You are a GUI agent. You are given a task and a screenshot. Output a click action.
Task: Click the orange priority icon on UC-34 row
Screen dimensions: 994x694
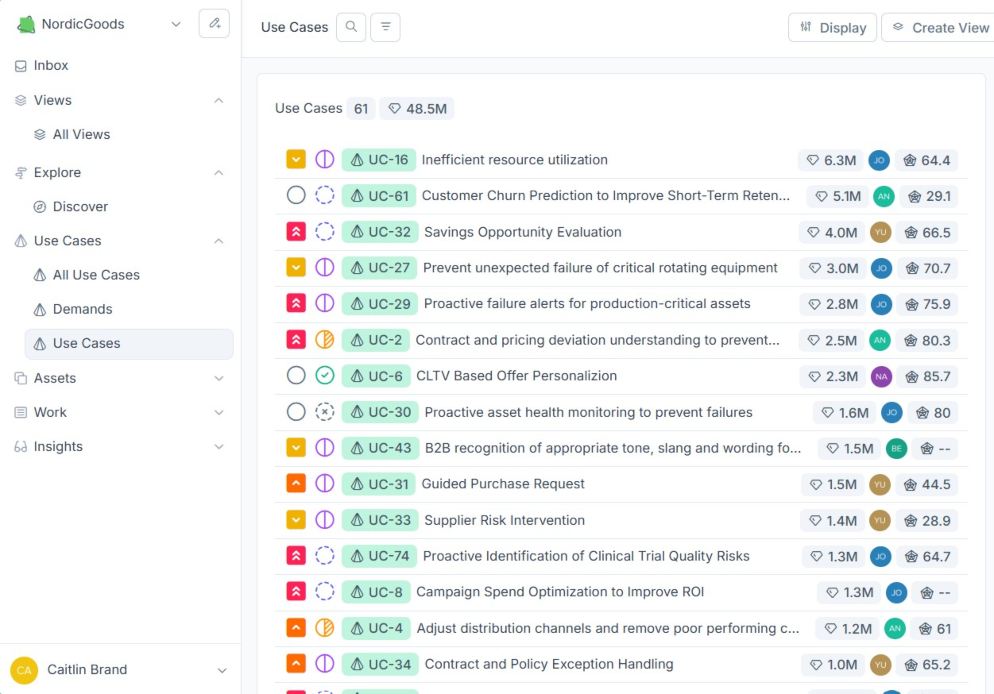[296, 664]
